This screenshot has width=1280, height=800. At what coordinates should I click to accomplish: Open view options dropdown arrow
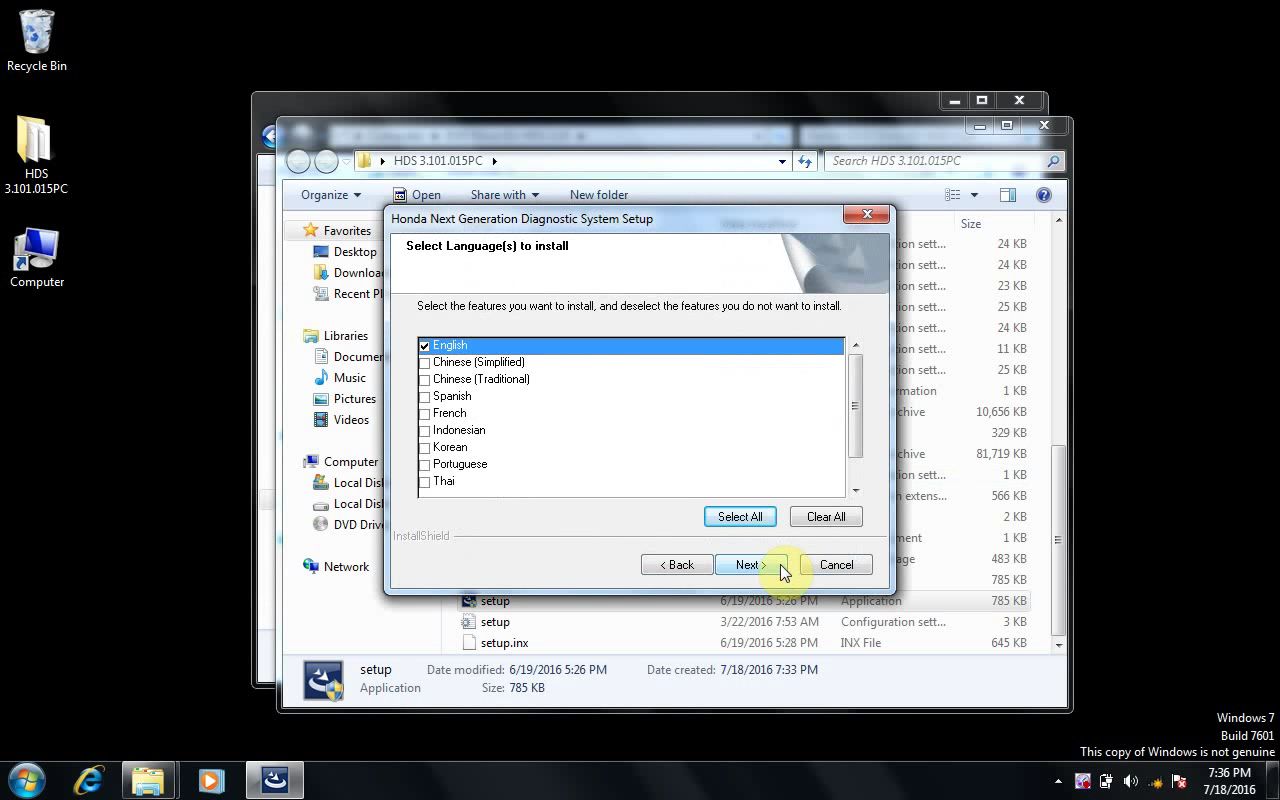(x=974, y=195)
